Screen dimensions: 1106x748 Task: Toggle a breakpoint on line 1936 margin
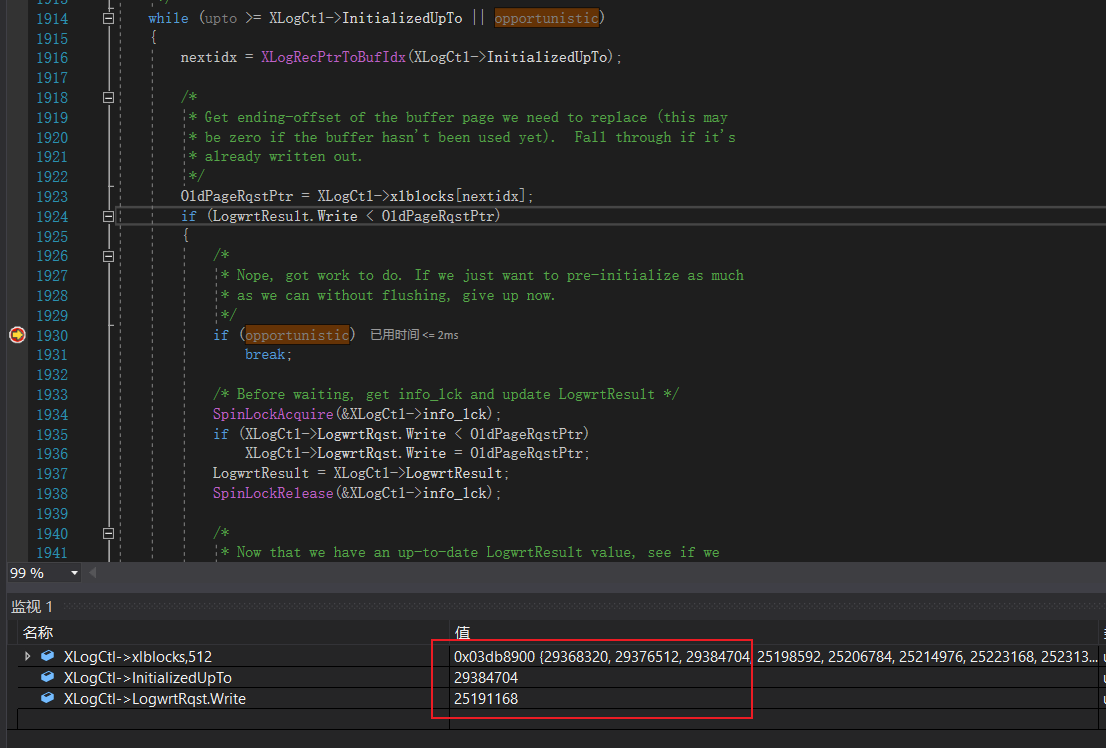point(17,453)
